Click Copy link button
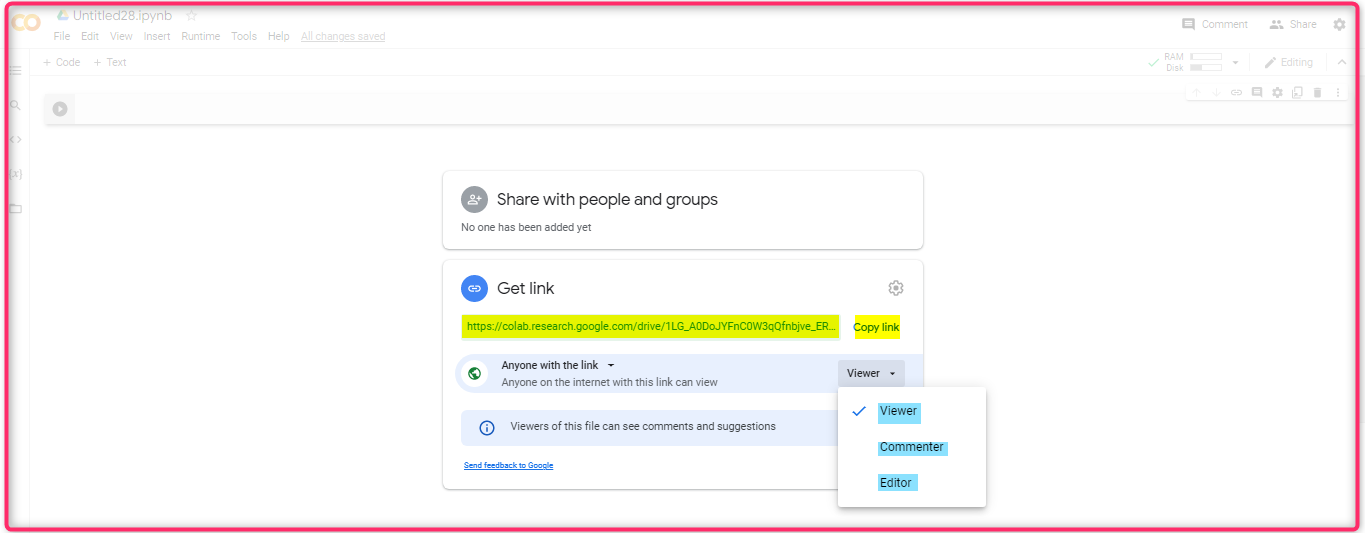1365x533 pixels. pos(876,327)
